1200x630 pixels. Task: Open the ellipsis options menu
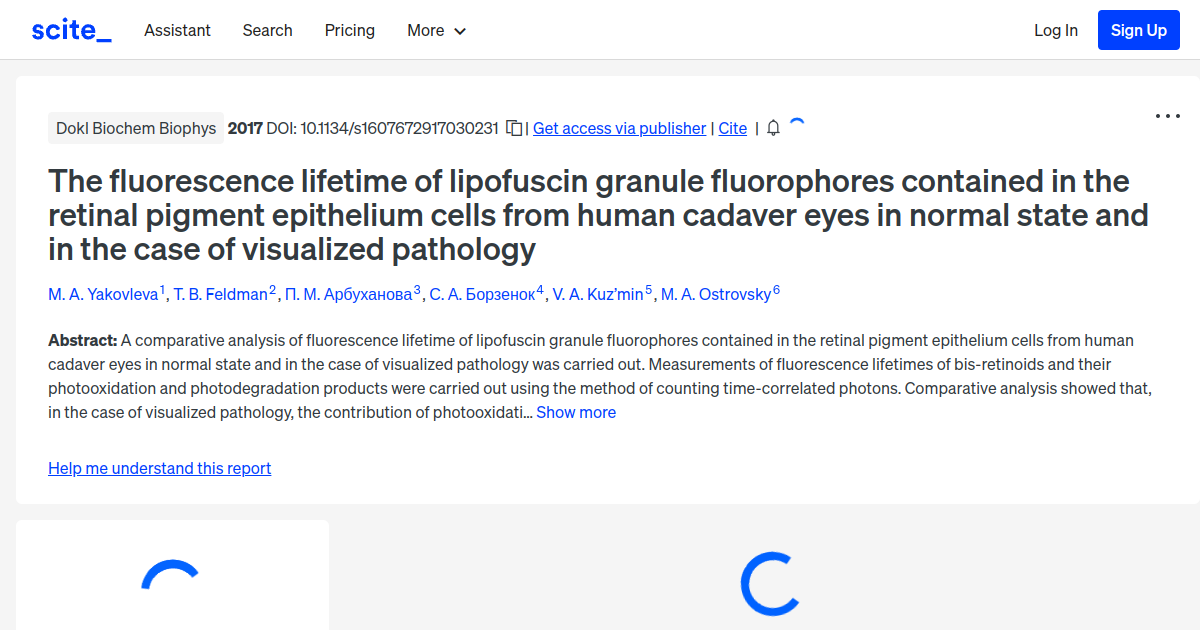1167,117
